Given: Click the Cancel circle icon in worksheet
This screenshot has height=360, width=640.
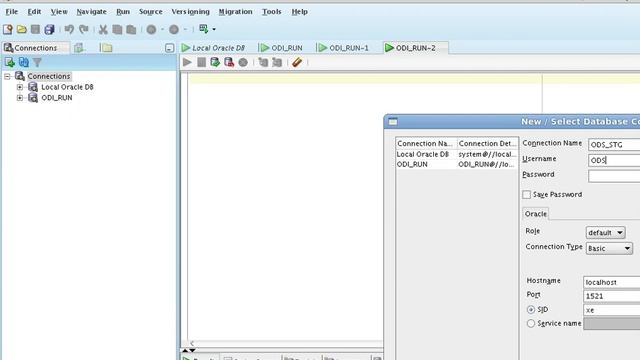Looking at the screenshot, I should pos(243,62).
